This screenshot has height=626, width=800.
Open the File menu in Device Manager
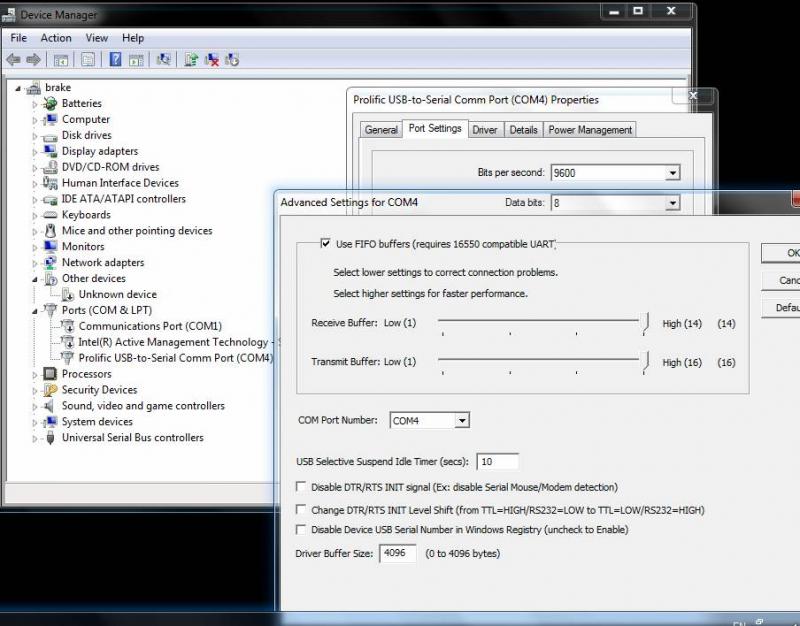19,38
